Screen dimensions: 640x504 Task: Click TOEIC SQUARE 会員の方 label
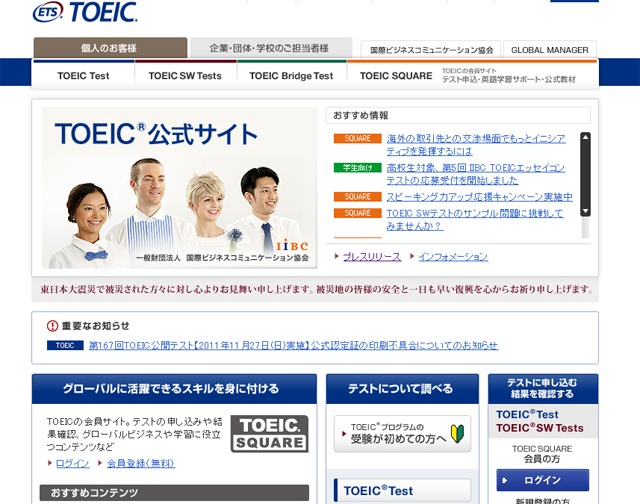tap(542, 454)
